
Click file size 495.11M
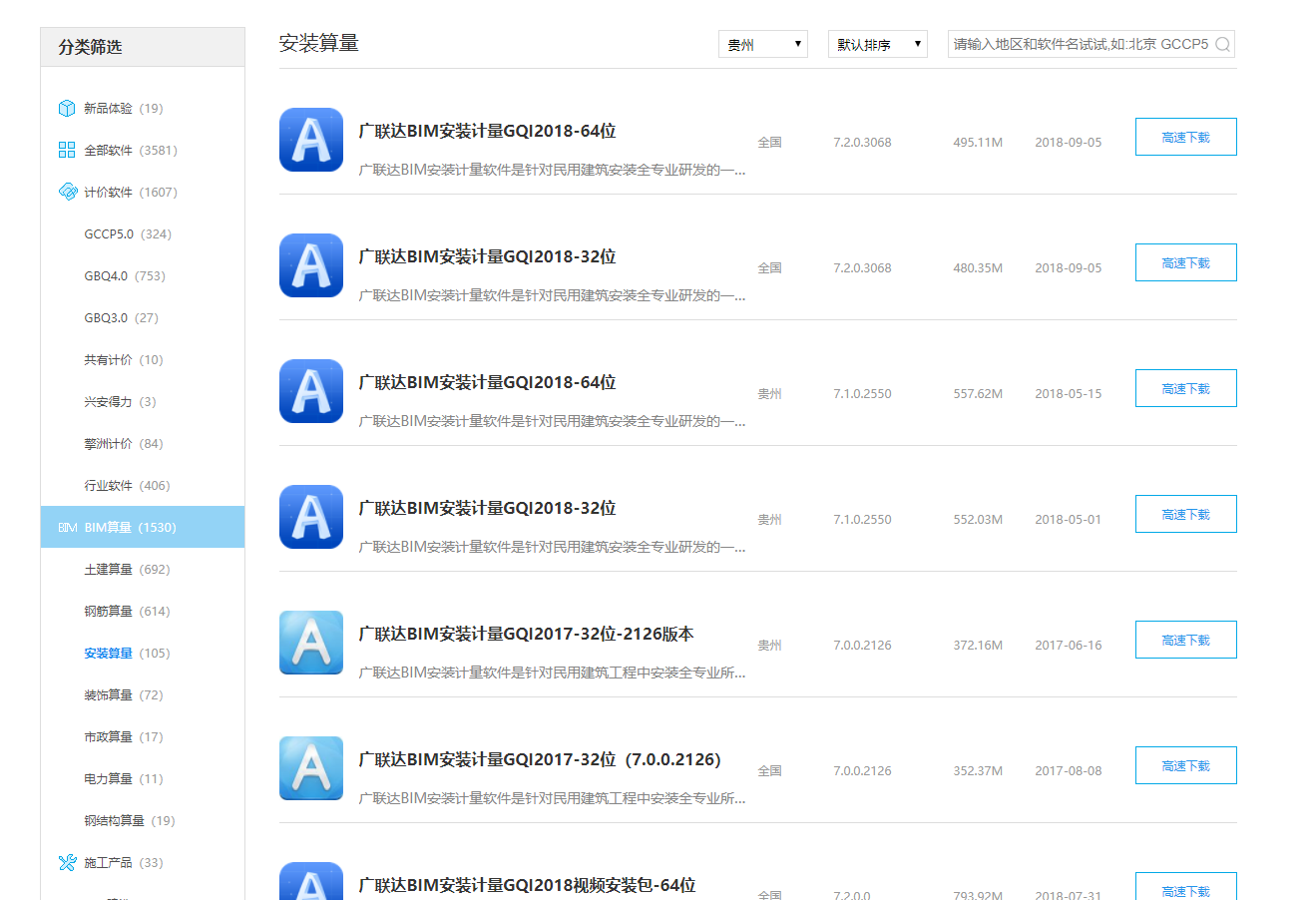pyautogui.click(x=978, y=142)
